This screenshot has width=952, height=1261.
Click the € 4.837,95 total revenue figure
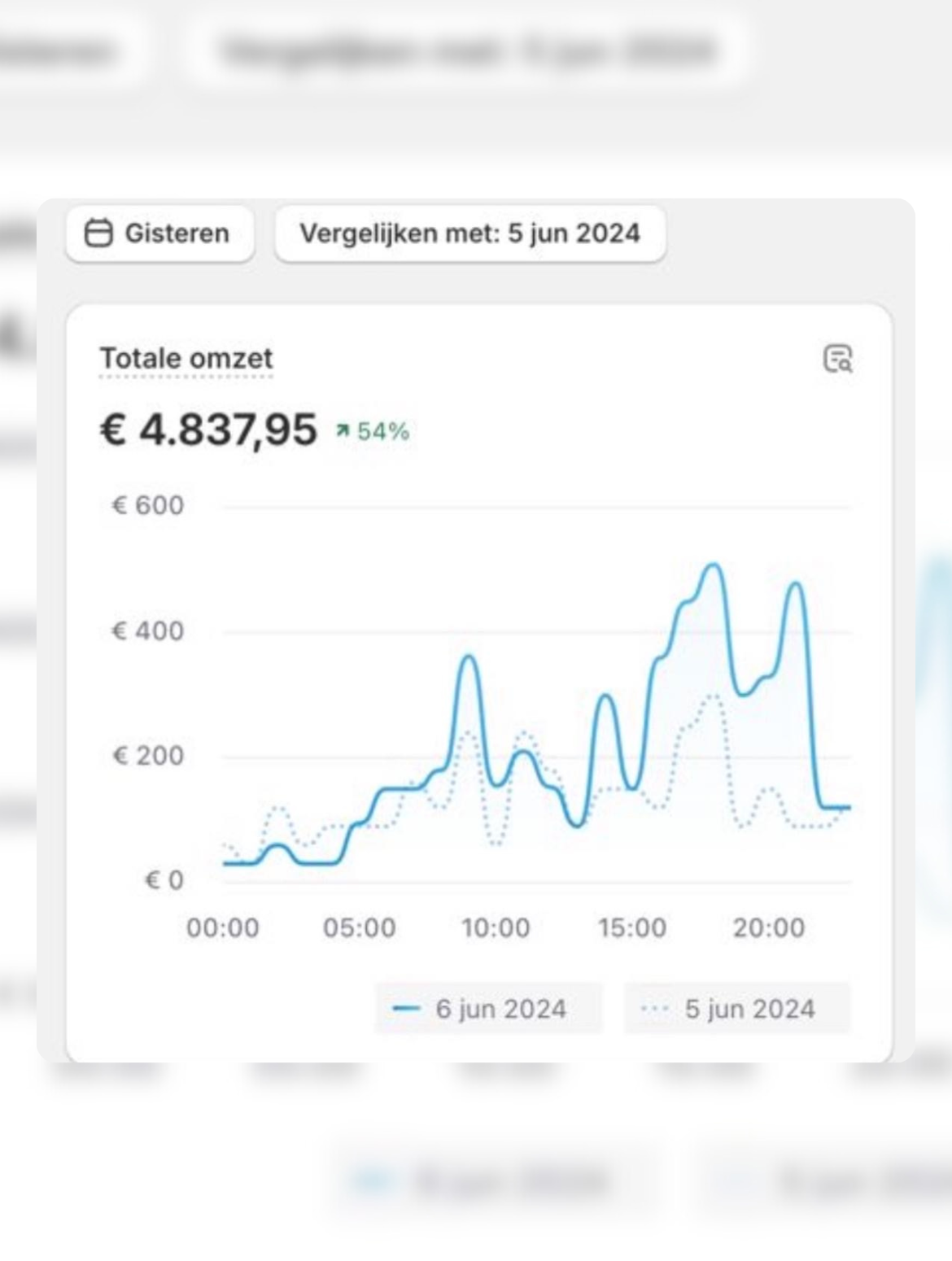[208, 430]
